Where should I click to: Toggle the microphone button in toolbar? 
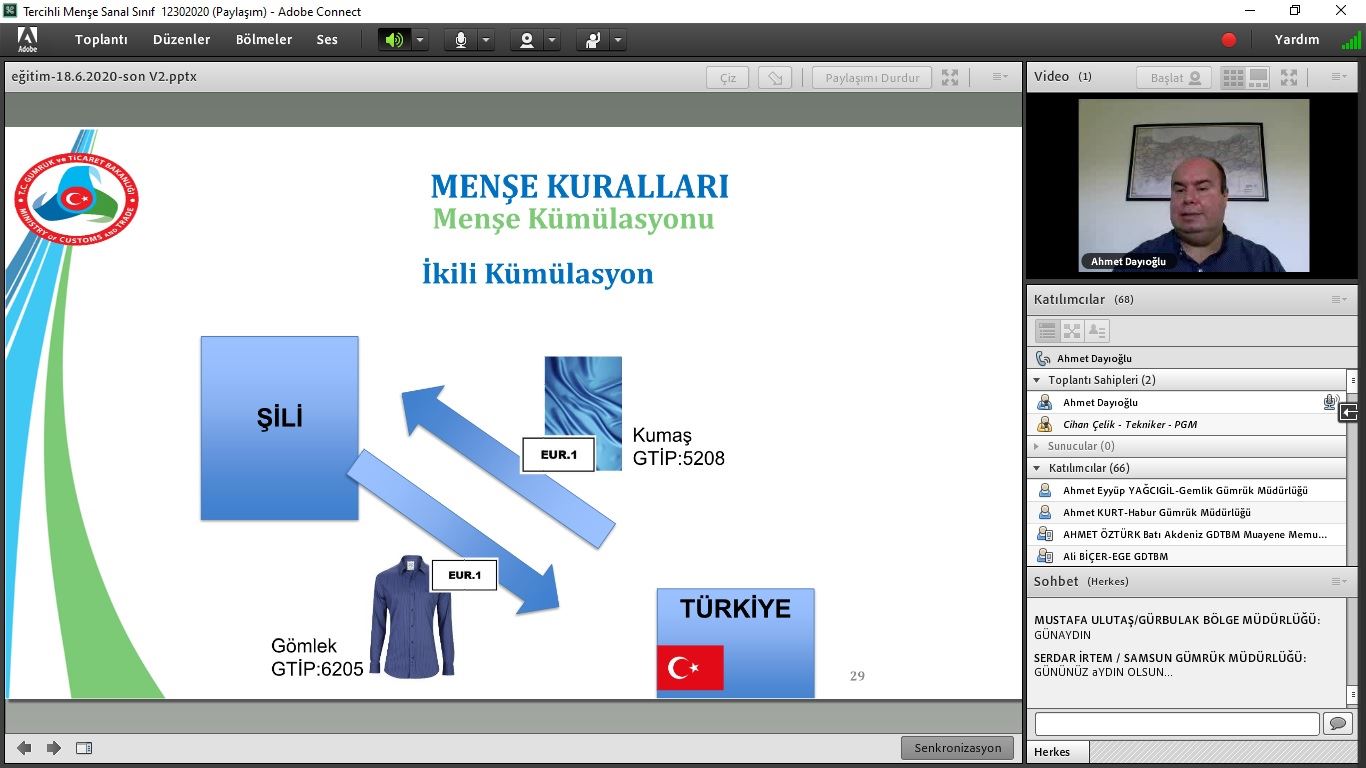[460, 40]
